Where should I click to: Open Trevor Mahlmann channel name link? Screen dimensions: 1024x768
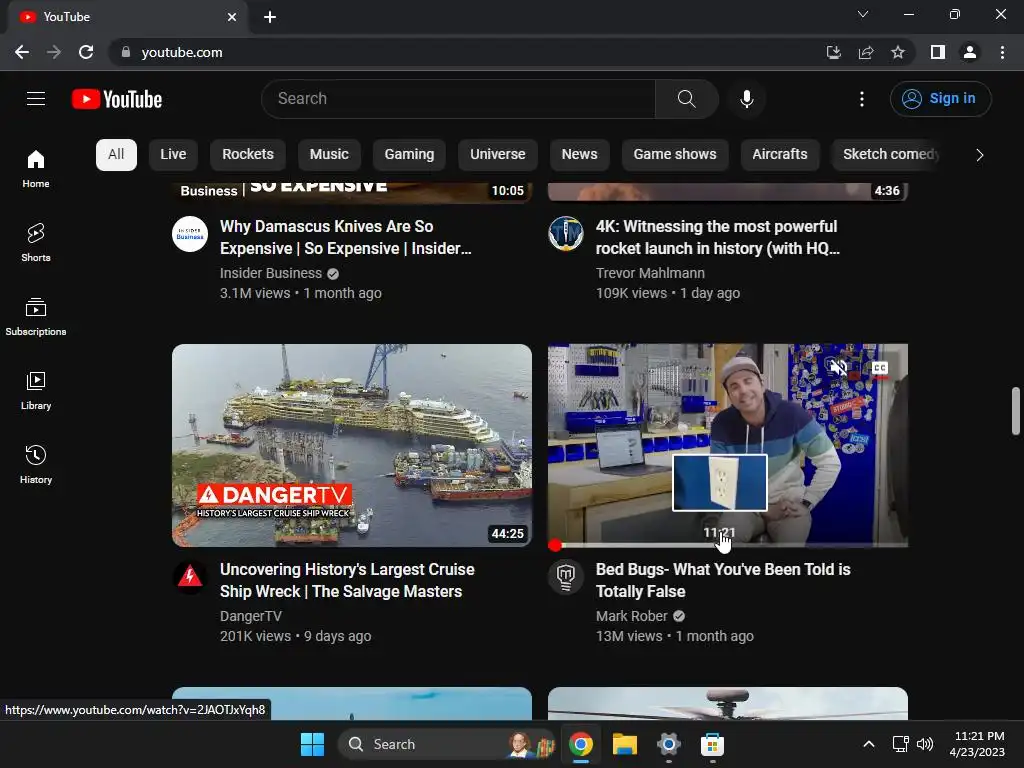(650, 273)
